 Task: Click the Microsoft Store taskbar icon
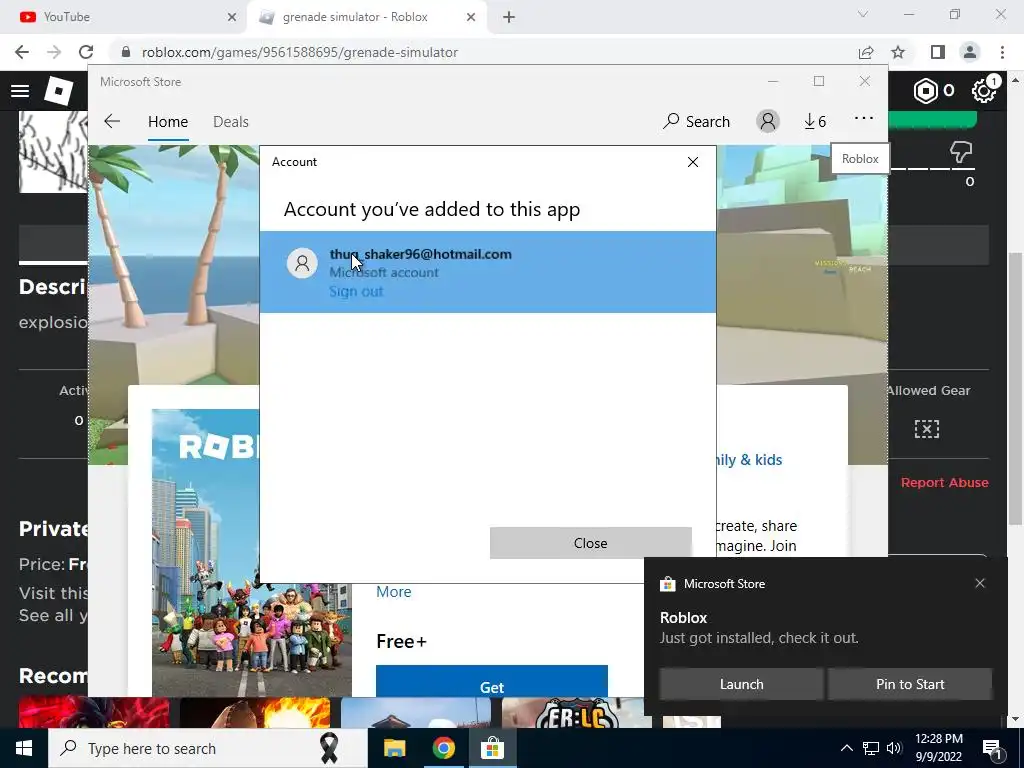[492, 748]
